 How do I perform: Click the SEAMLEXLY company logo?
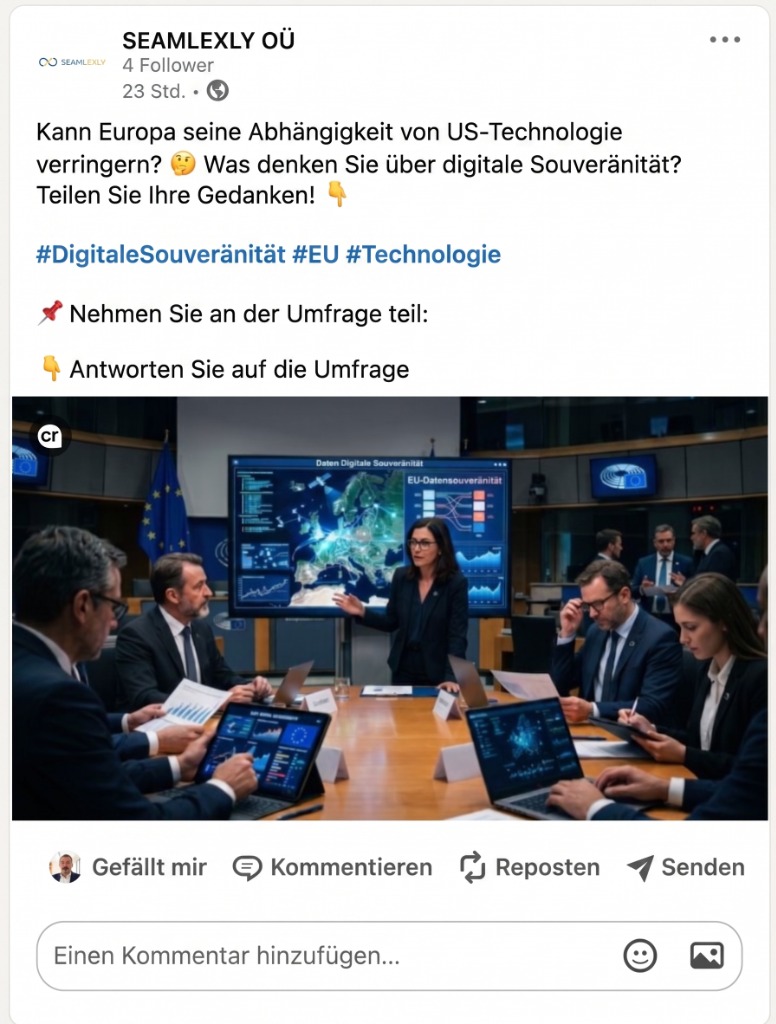click(x=72, y=62)
